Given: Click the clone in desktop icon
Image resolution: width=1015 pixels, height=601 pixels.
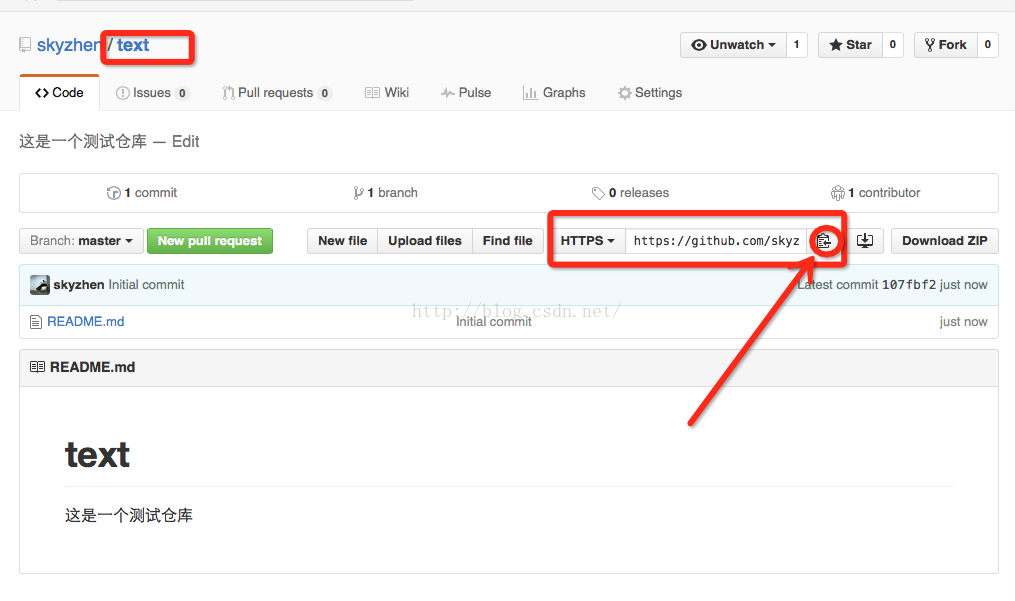Looking at the screenshot, I should [865, 241].
